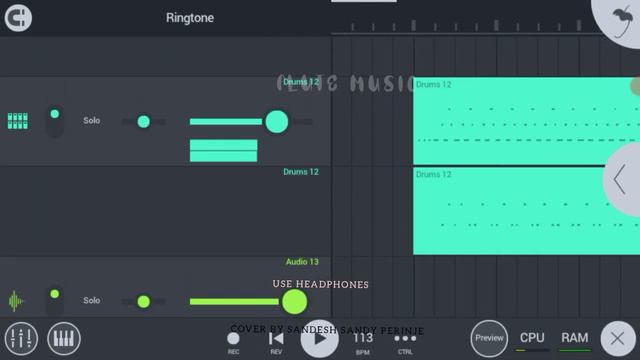This screenshot has height=360, width=640.
Task: Select second Drums 12 clip in playlist
Action: click(x=527, y=211)
